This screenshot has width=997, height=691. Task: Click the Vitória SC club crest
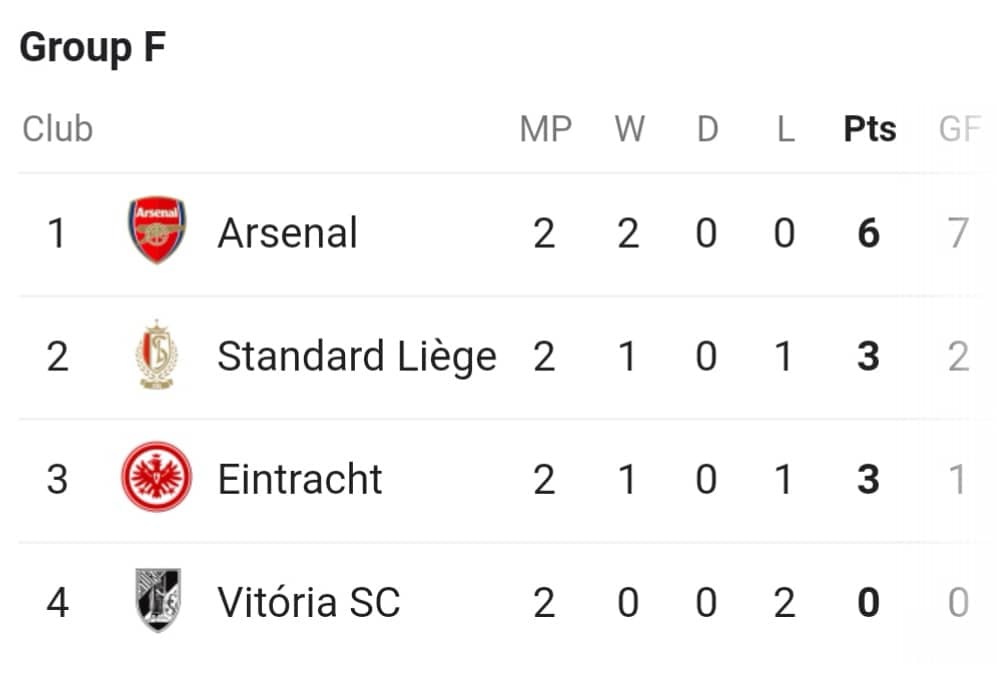point(158,599)
